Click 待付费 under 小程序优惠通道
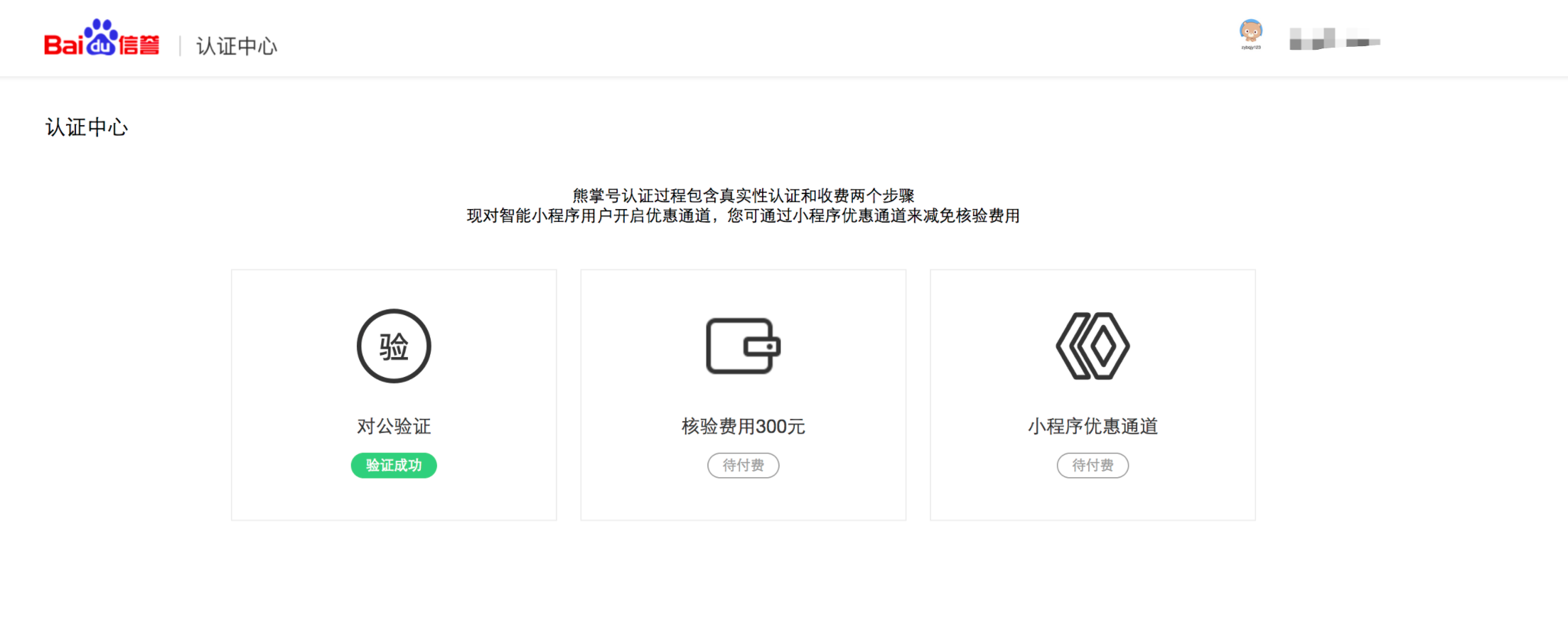The width and height of the screenshot is (1568, 623). 1092,465
